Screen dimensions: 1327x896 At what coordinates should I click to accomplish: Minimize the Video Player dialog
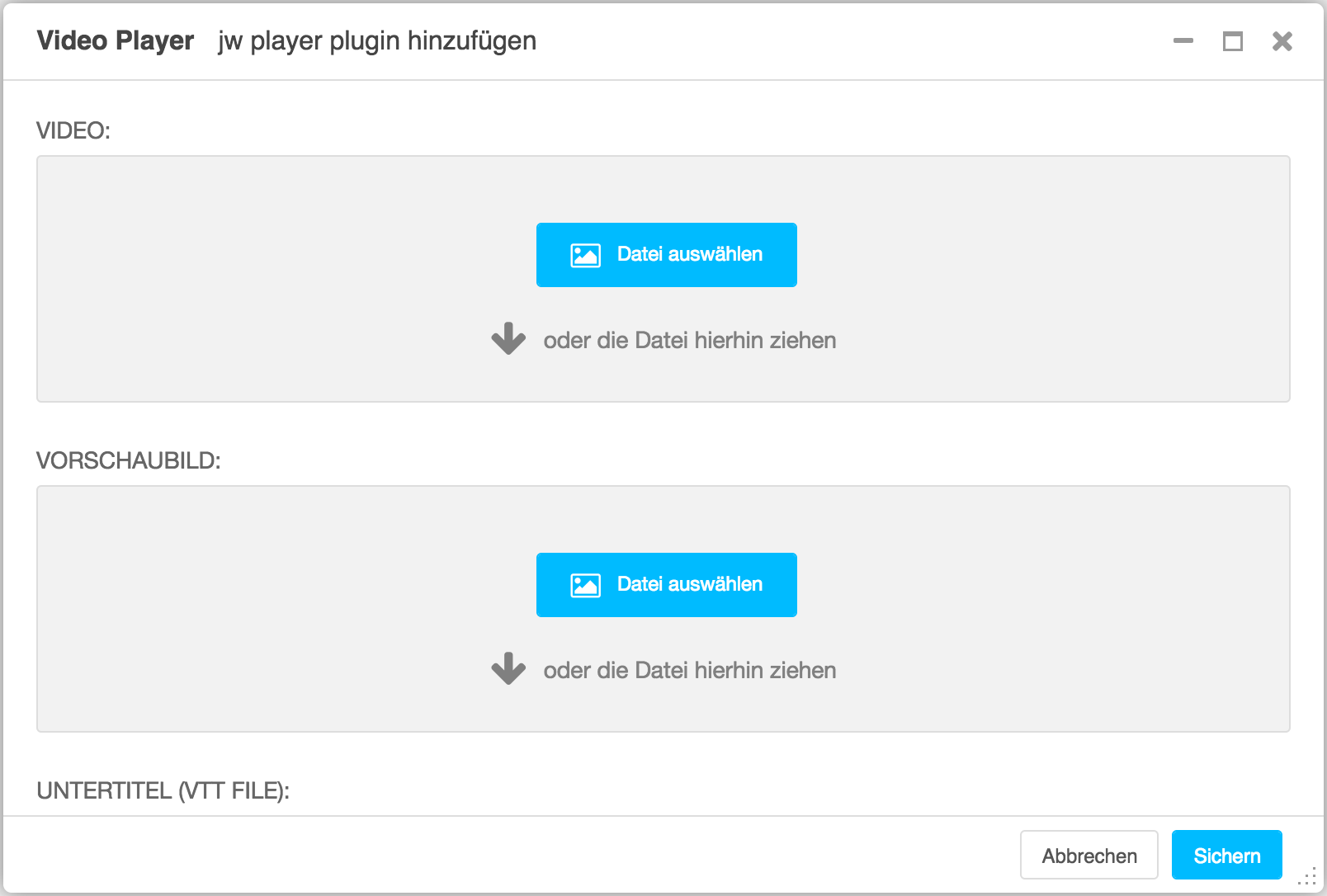click(1183, 40)
